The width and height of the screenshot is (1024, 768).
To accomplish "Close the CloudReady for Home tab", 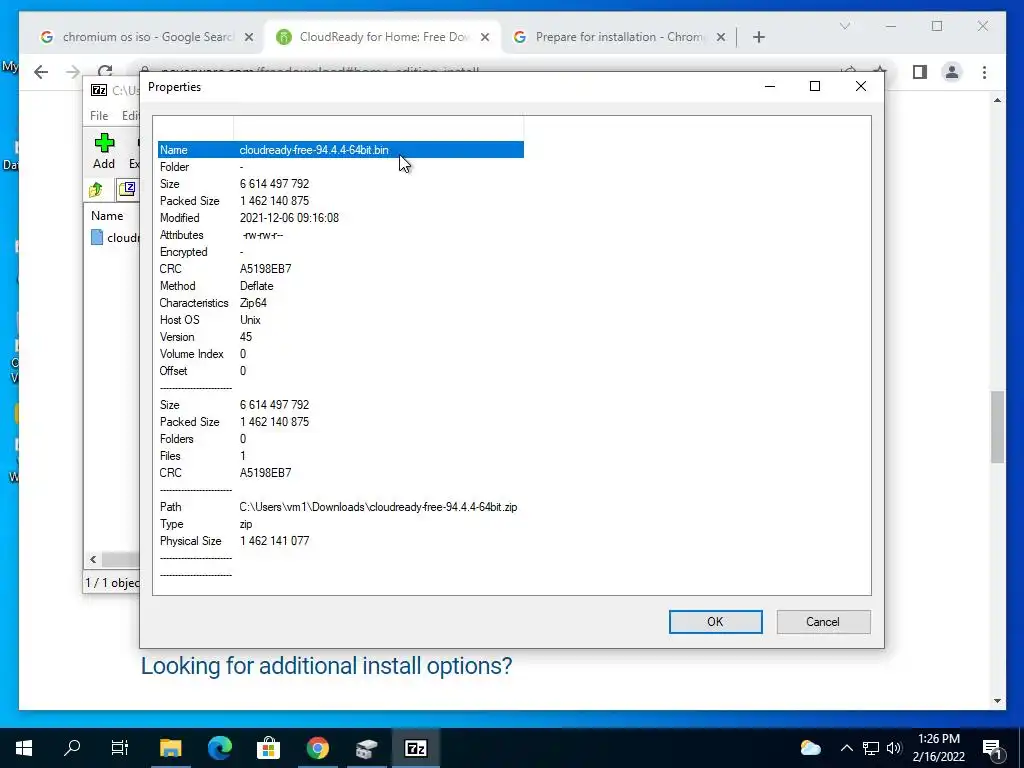I will click(485, 37).
